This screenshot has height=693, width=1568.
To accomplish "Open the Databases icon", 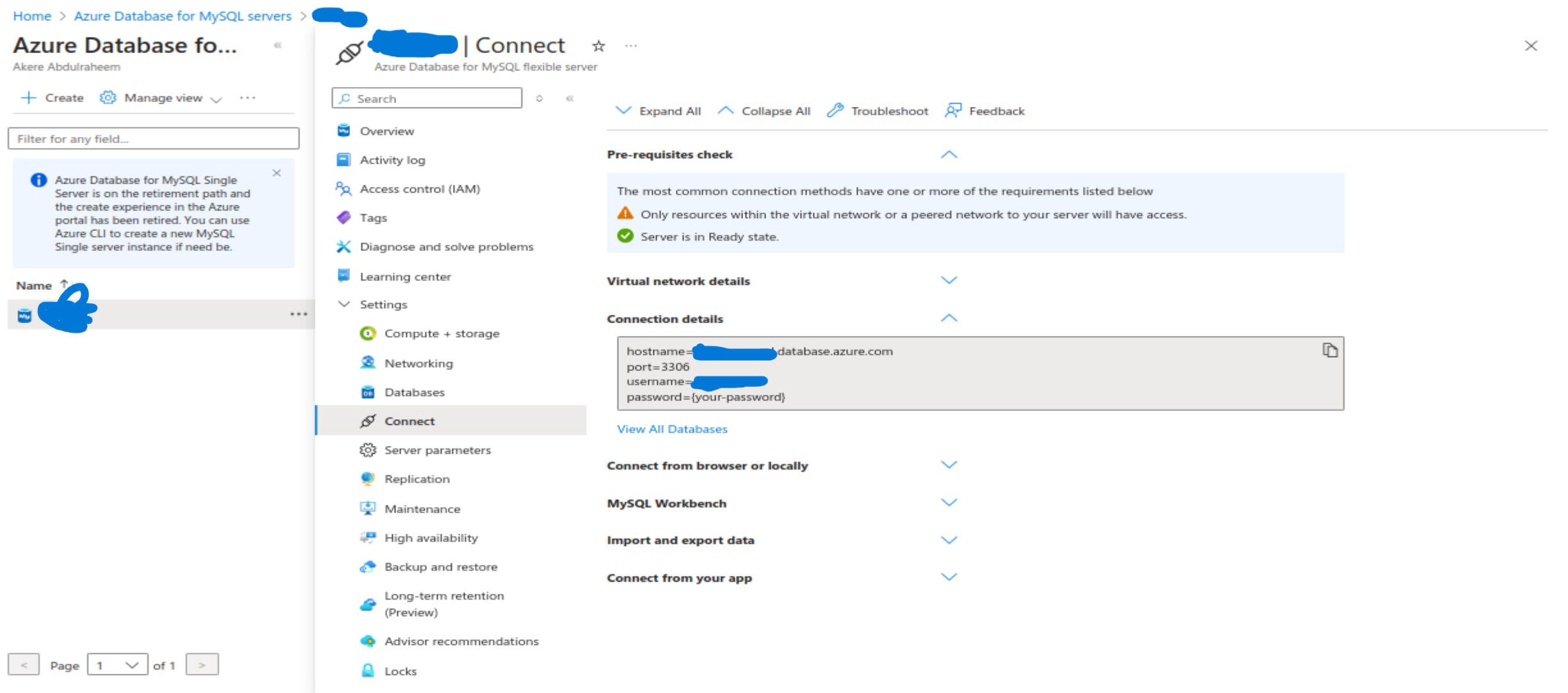I will click(368, 392).
